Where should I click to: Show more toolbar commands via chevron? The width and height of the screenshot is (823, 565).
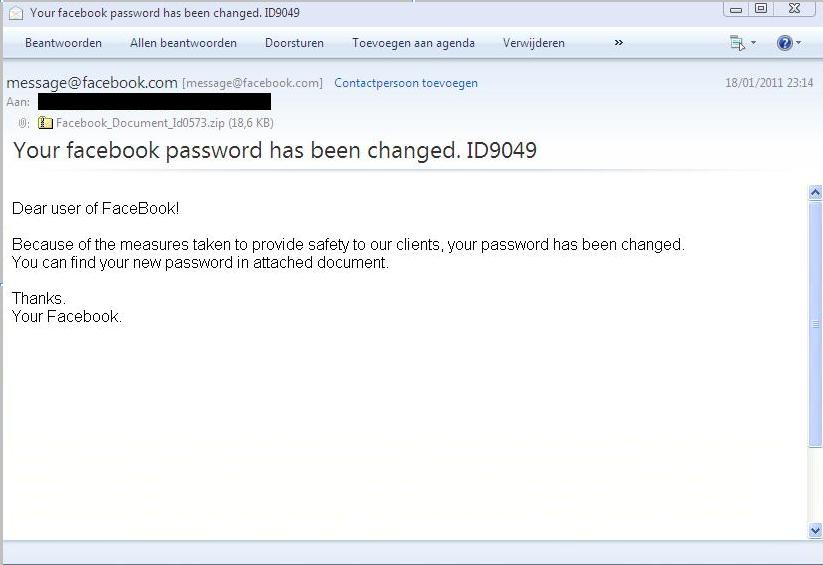coord(618,43)
